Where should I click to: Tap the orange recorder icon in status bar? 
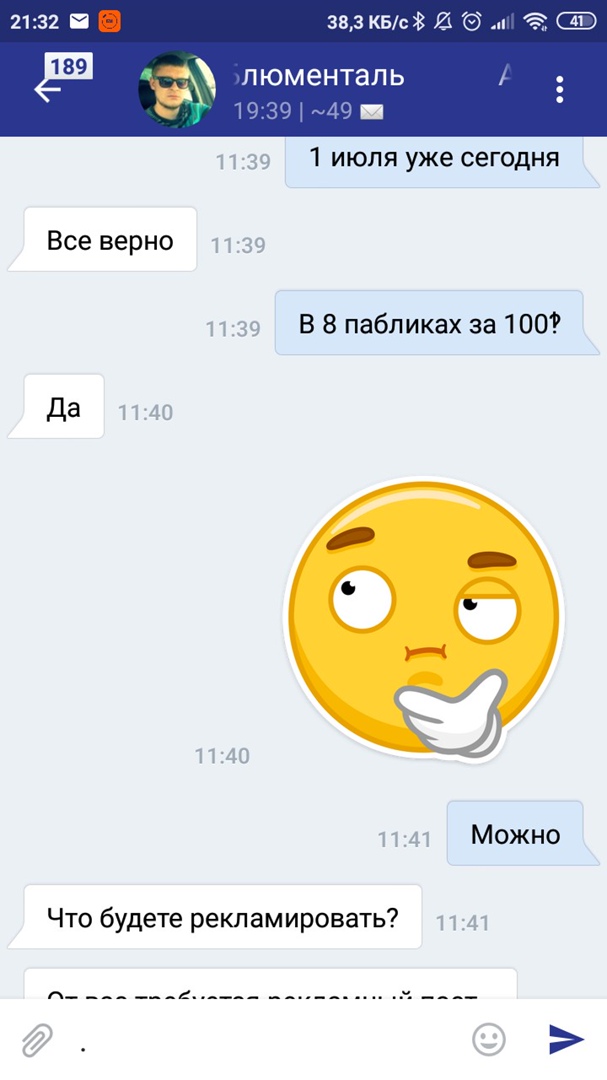click(110, 22)
